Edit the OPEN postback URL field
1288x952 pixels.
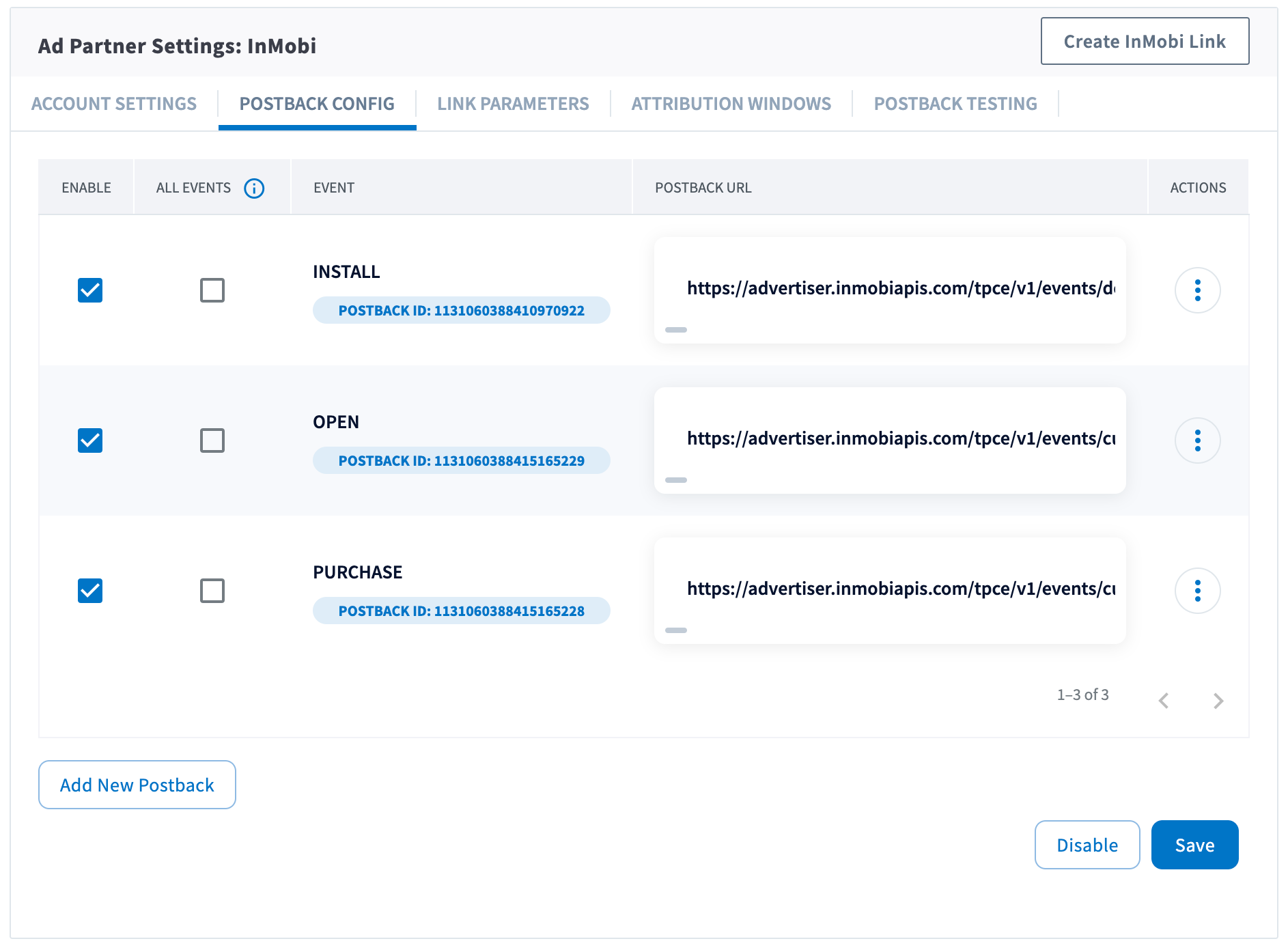pos(890,439)
